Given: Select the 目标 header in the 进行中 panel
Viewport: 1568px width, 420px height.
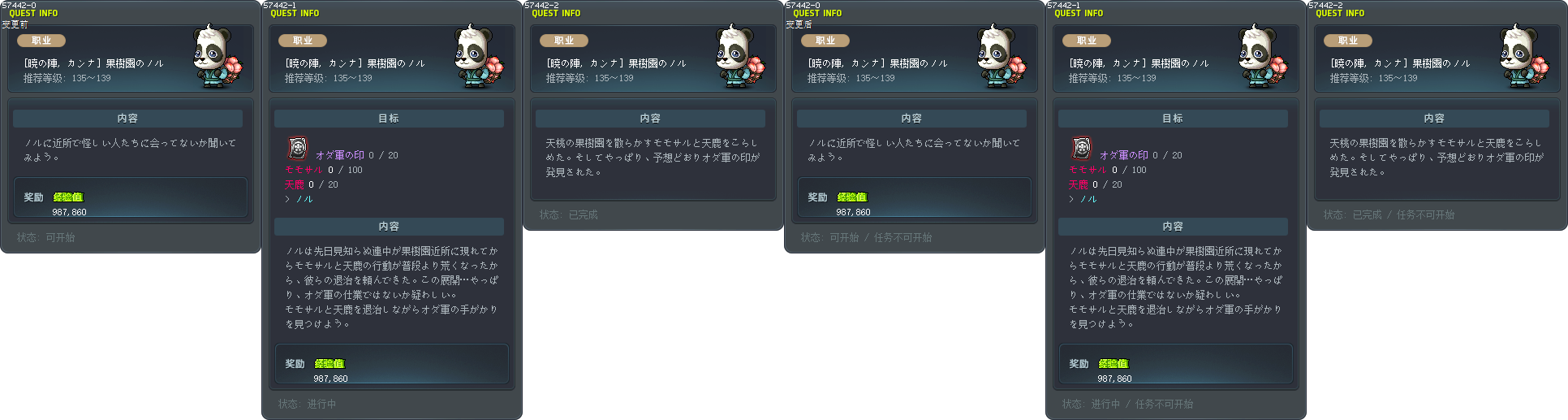Looking at the screenshot, I should (389, 119).
